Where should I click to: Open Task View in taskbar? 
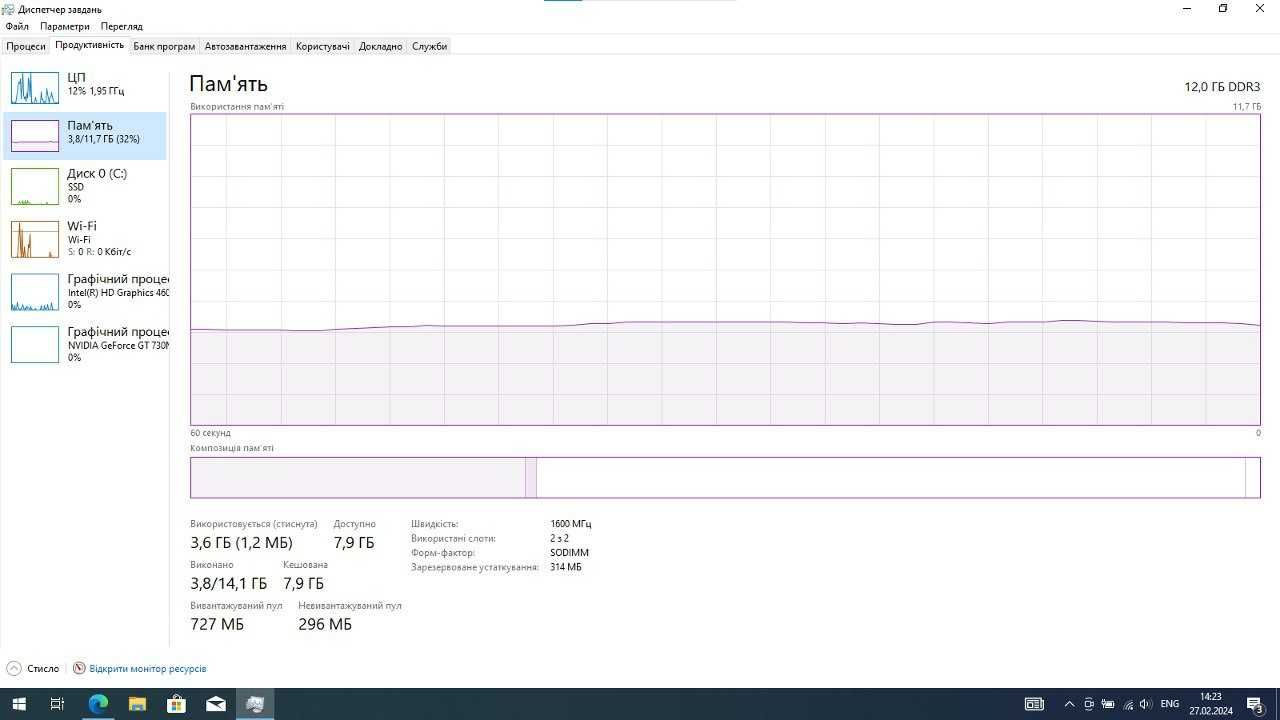(57, 704)
